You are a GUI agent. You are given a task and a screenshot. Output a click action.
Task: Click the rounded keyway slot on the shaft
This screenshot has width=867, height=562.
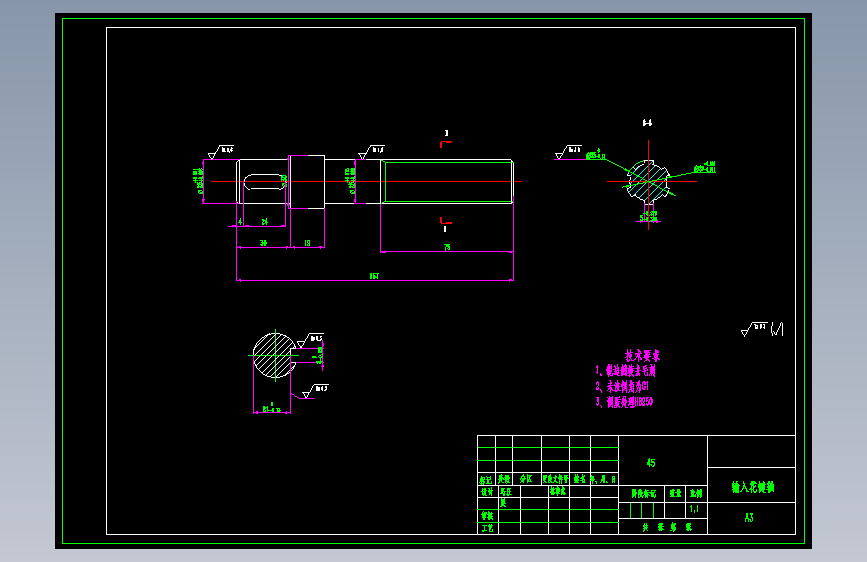coord(265,182)
